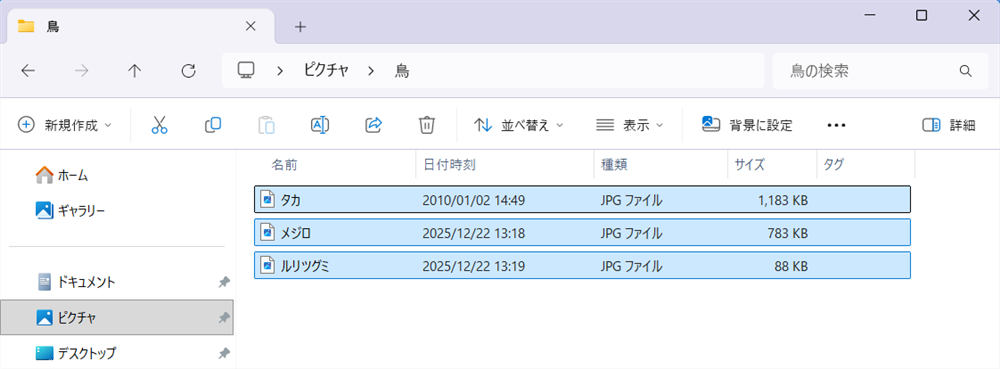The image size is (1000, 369).
Task: Click the 783 KB size cell
Action: 788,234
